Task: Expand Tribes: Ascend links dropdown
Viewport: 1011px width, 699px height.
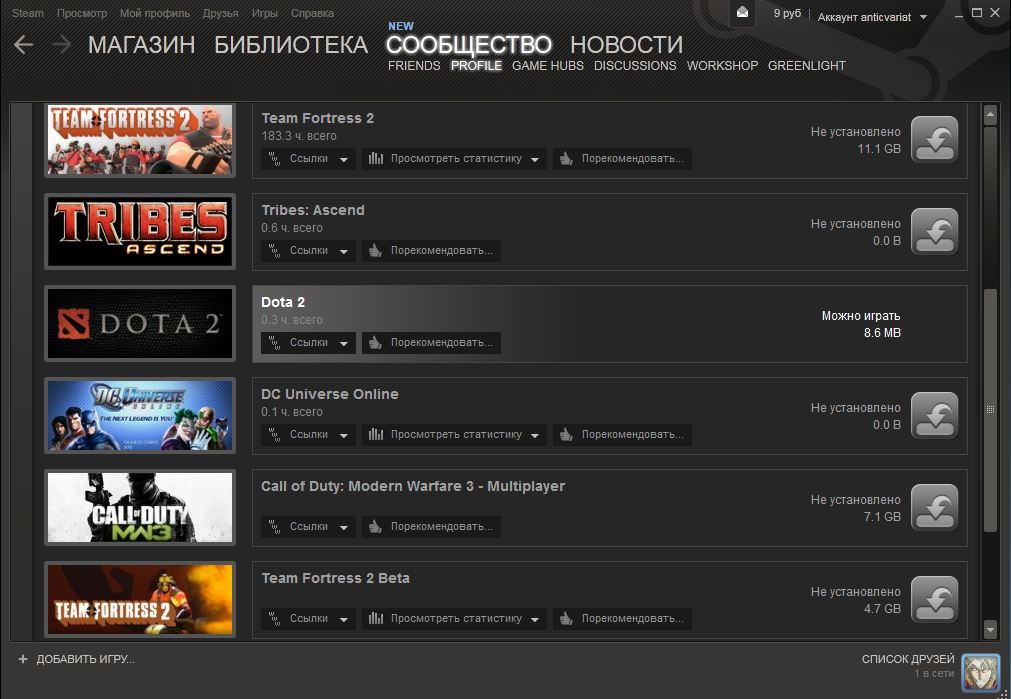Action: (x=308, y=251)
